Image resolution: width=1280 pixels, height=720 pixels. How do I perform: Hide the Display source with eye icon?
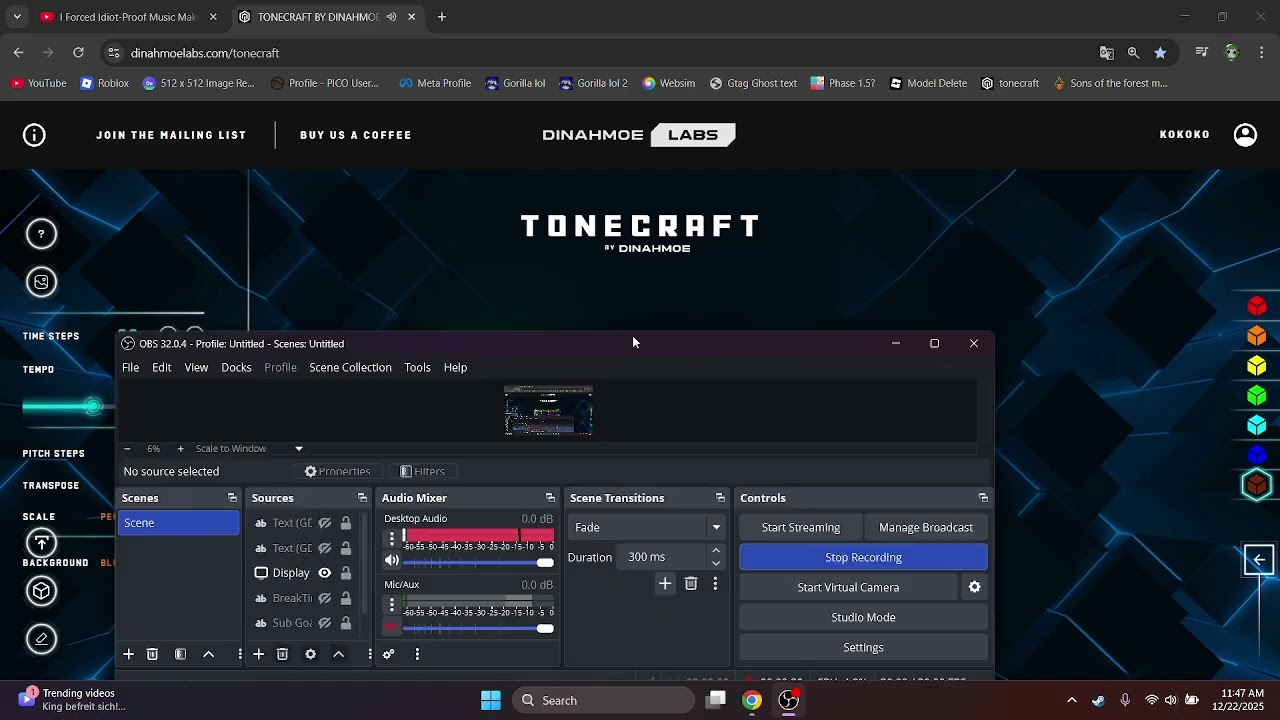point(324,573)
